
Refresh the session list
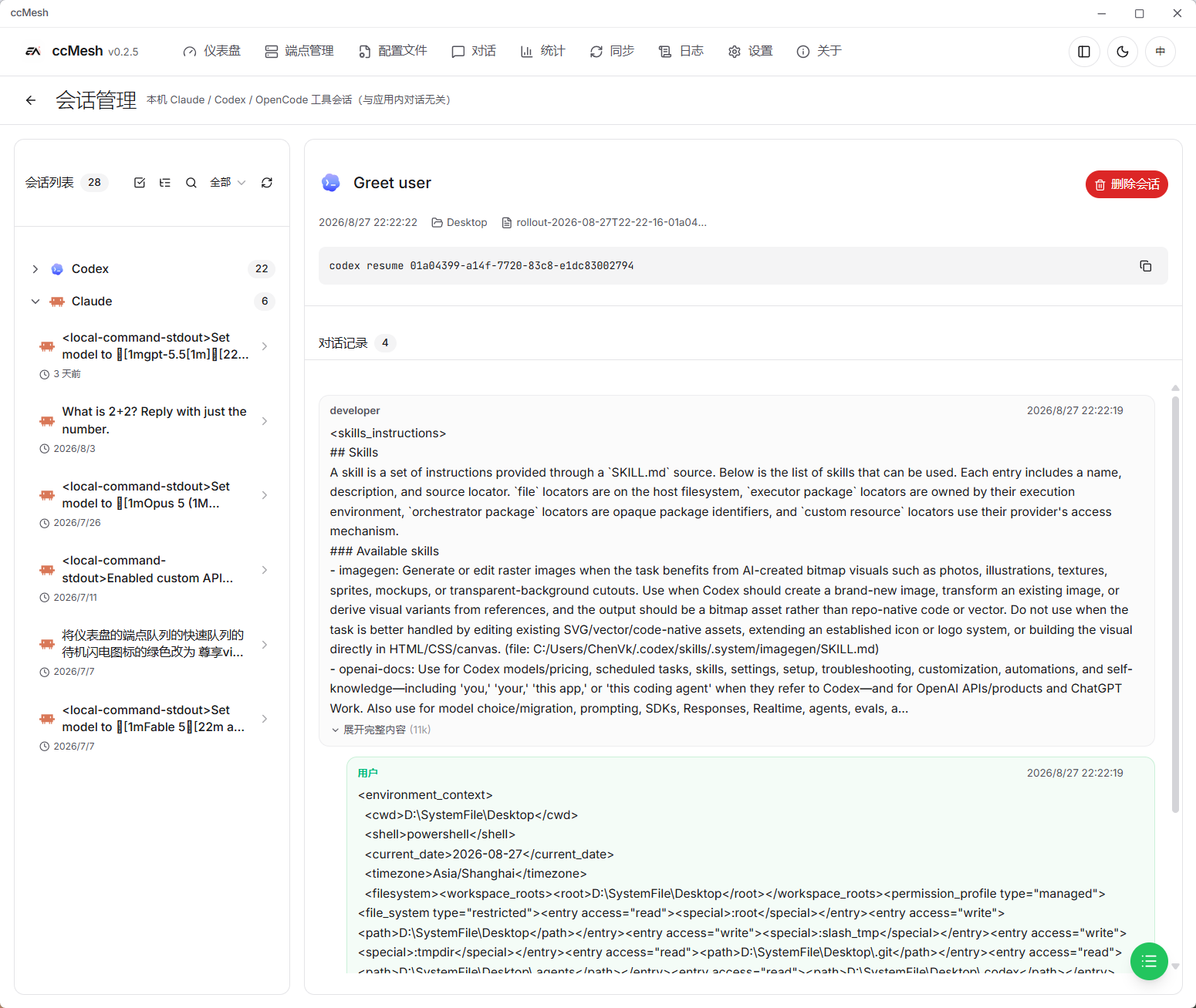(267, 183)
